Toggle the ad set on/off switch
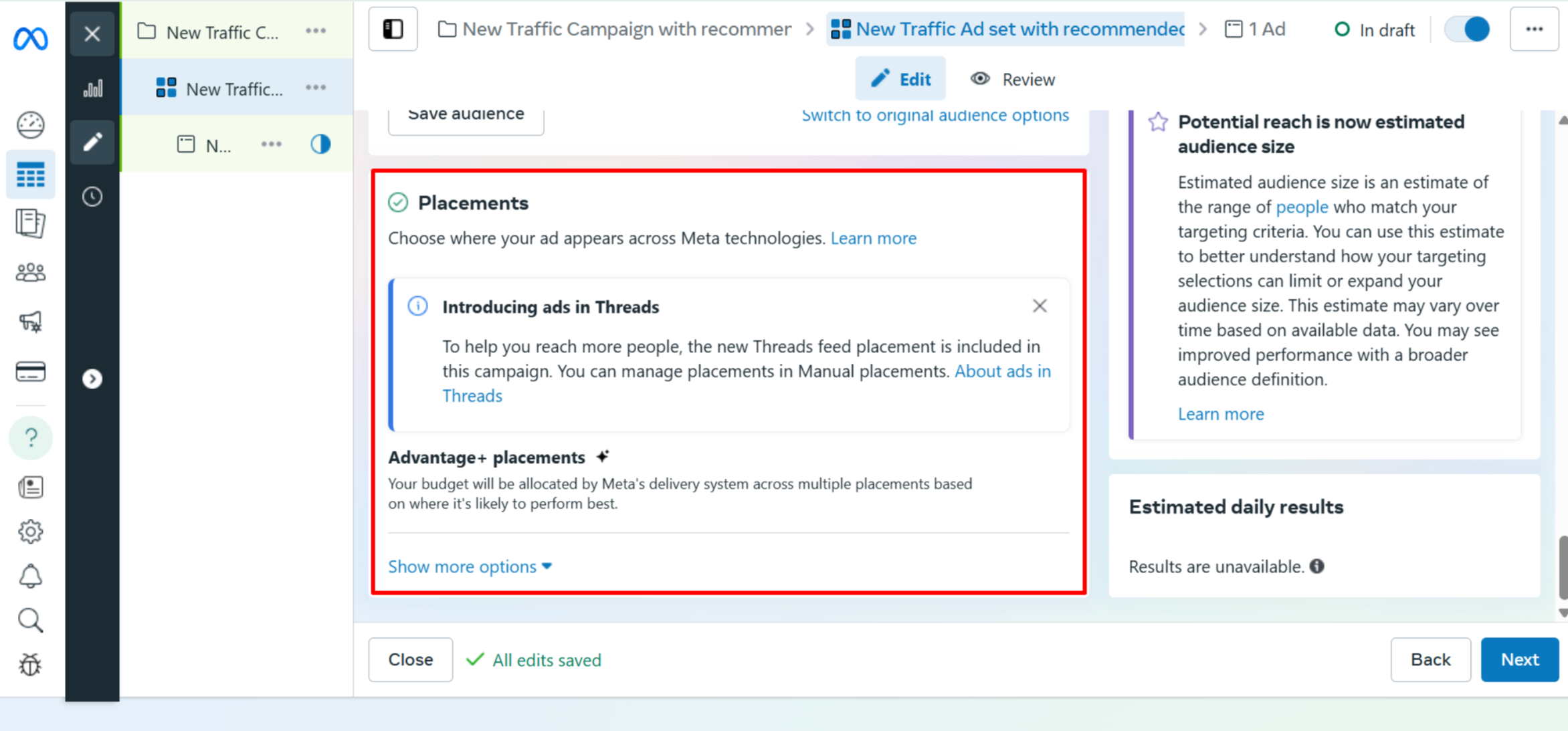The width and height of the screenshot is (1568, 731). (1466, 29)
